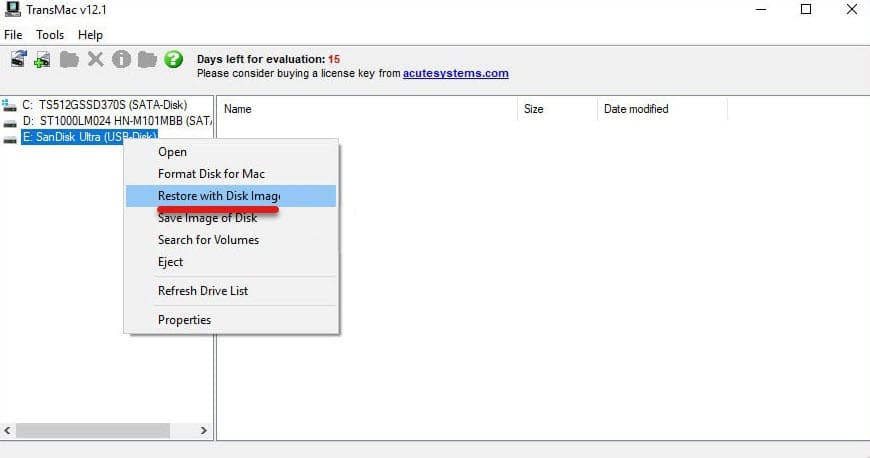Select the D: ST1000LM024 drive
The width and height of the screenshot is (870, 458).
pyautogui.click(x=117, y=120)
